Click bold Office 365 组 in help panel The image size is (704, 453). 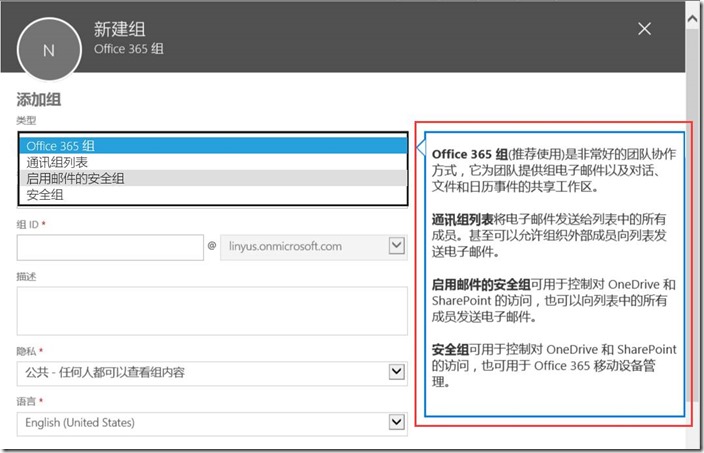[x=470, y=154]
